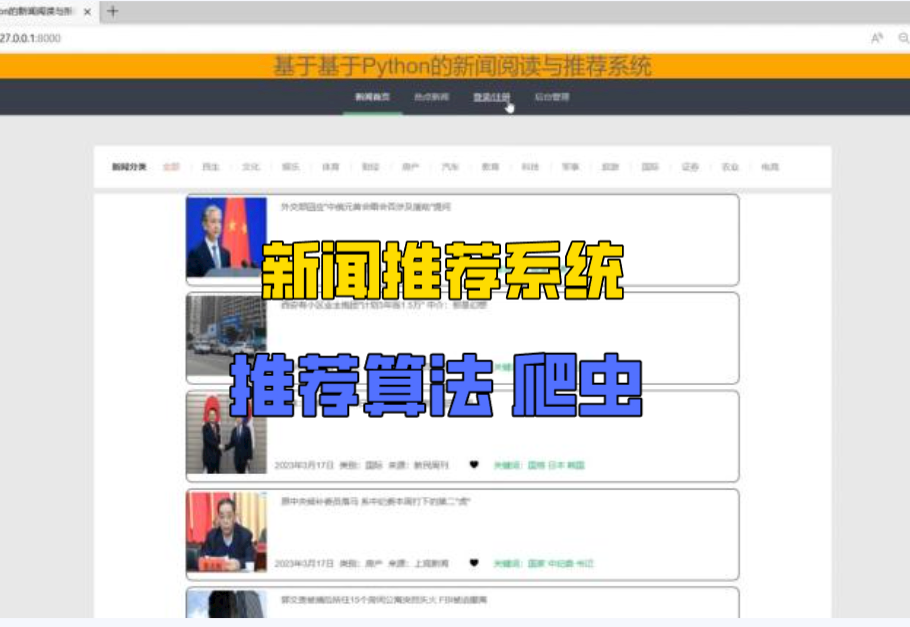The width and height of the screenshot is (910, 627).
Task: Open the street buildings news thumbnail
Action: (226, 336)
